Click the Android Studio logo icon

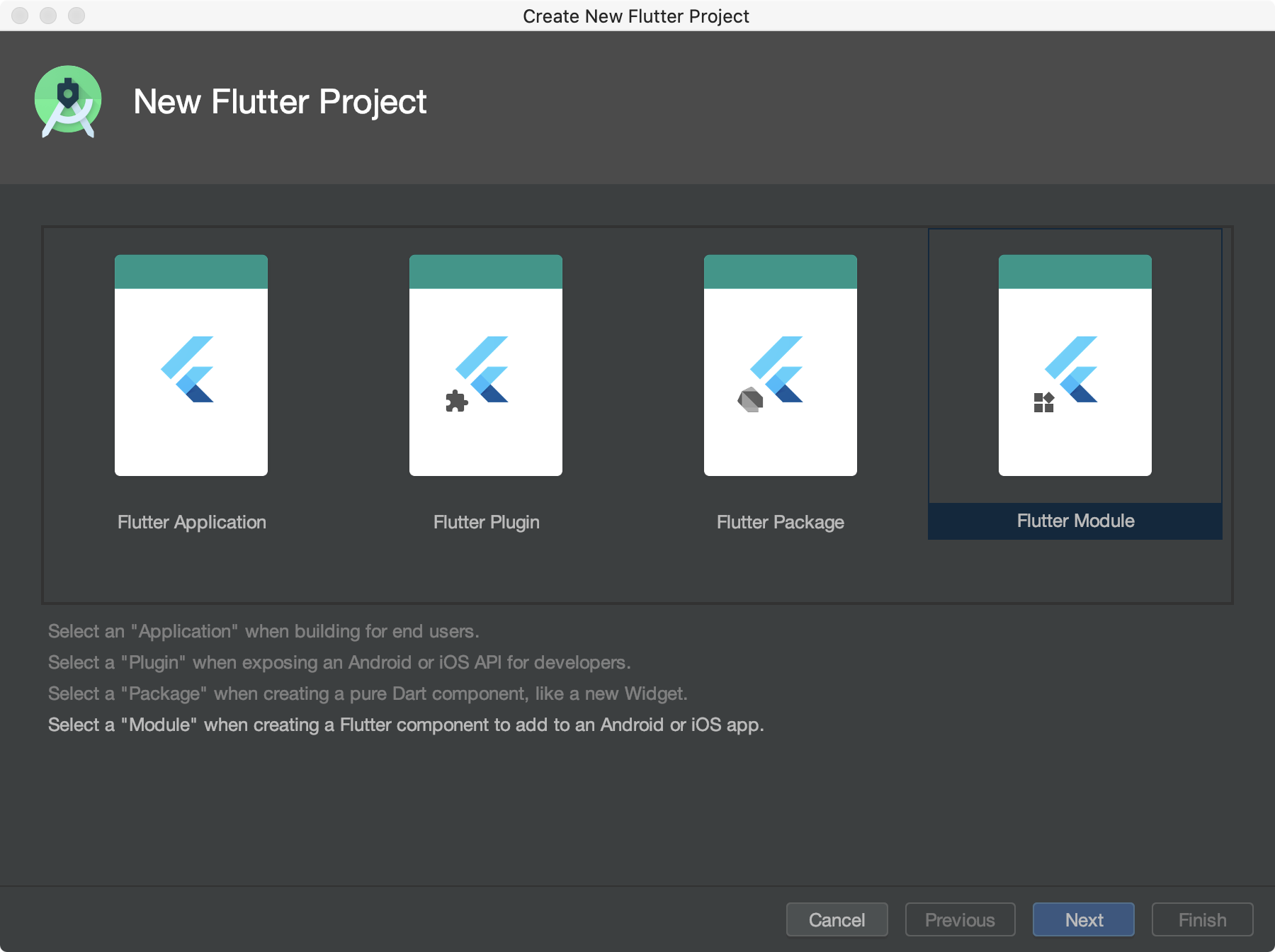point(68,101)
